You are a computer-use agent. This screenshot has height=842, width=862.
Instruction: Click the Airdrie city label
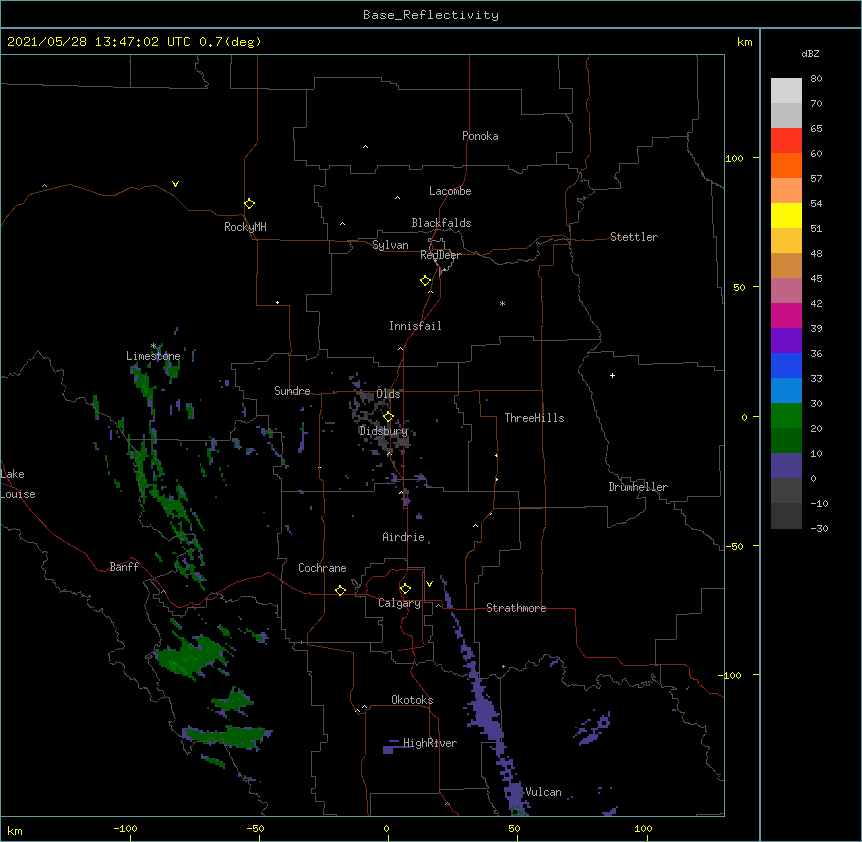click(404, 537)
